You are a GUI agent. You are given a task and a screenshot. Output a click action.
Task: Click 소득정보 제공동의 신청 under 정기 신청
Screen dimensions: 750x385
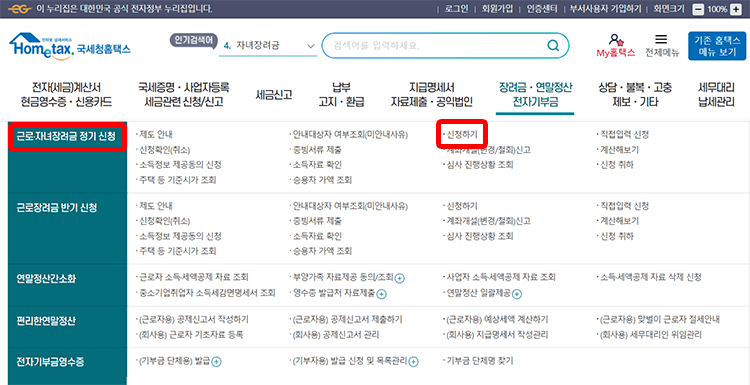pos(179,165)
